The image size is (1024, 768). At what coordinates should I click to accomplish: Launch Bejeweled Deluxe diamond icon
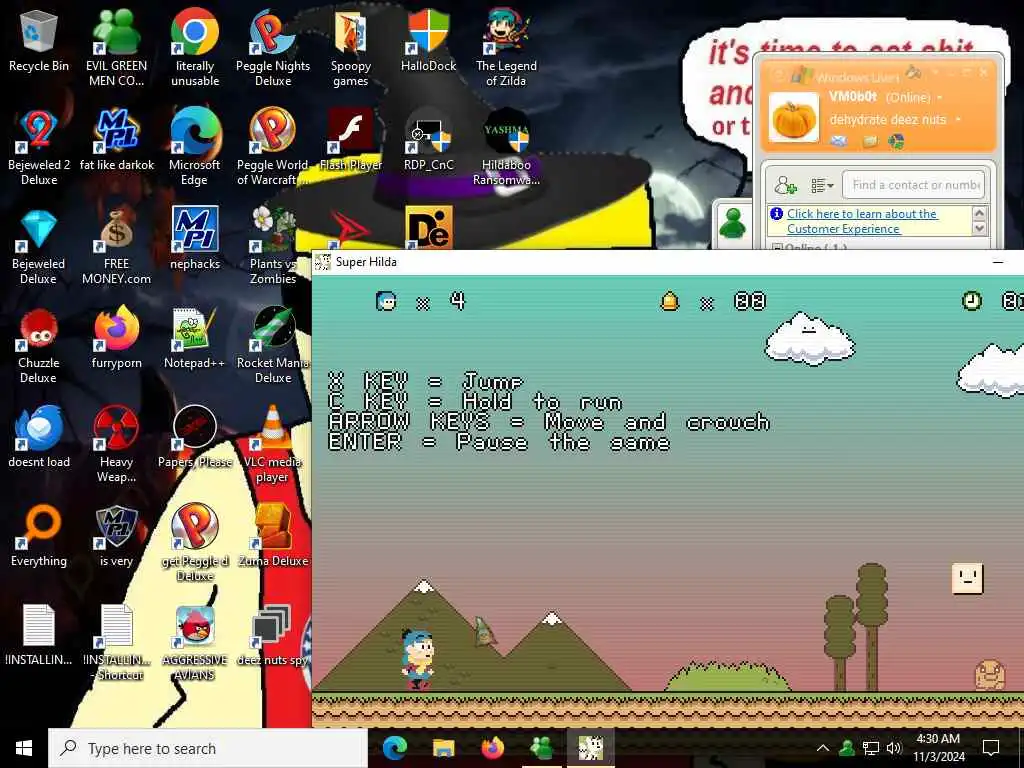pyautogui.click(x=39, y=246)
